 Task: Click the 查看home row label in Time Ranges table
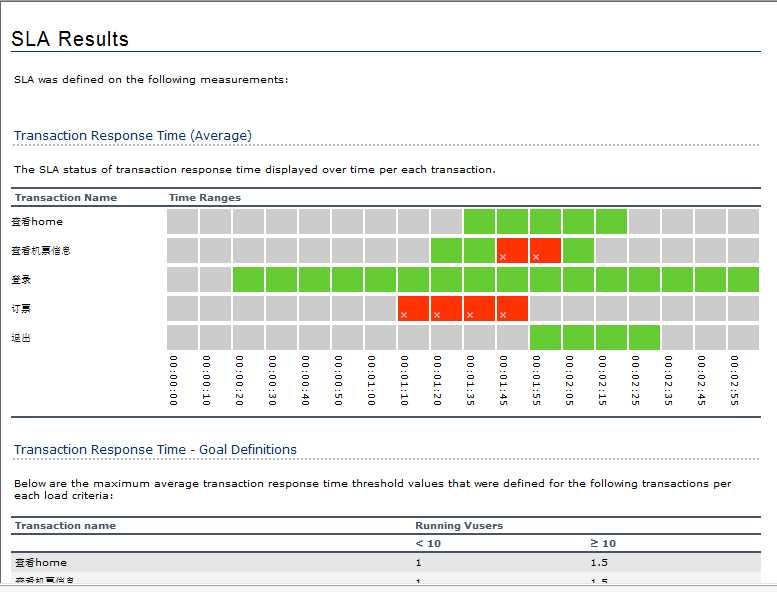[37, 221]
